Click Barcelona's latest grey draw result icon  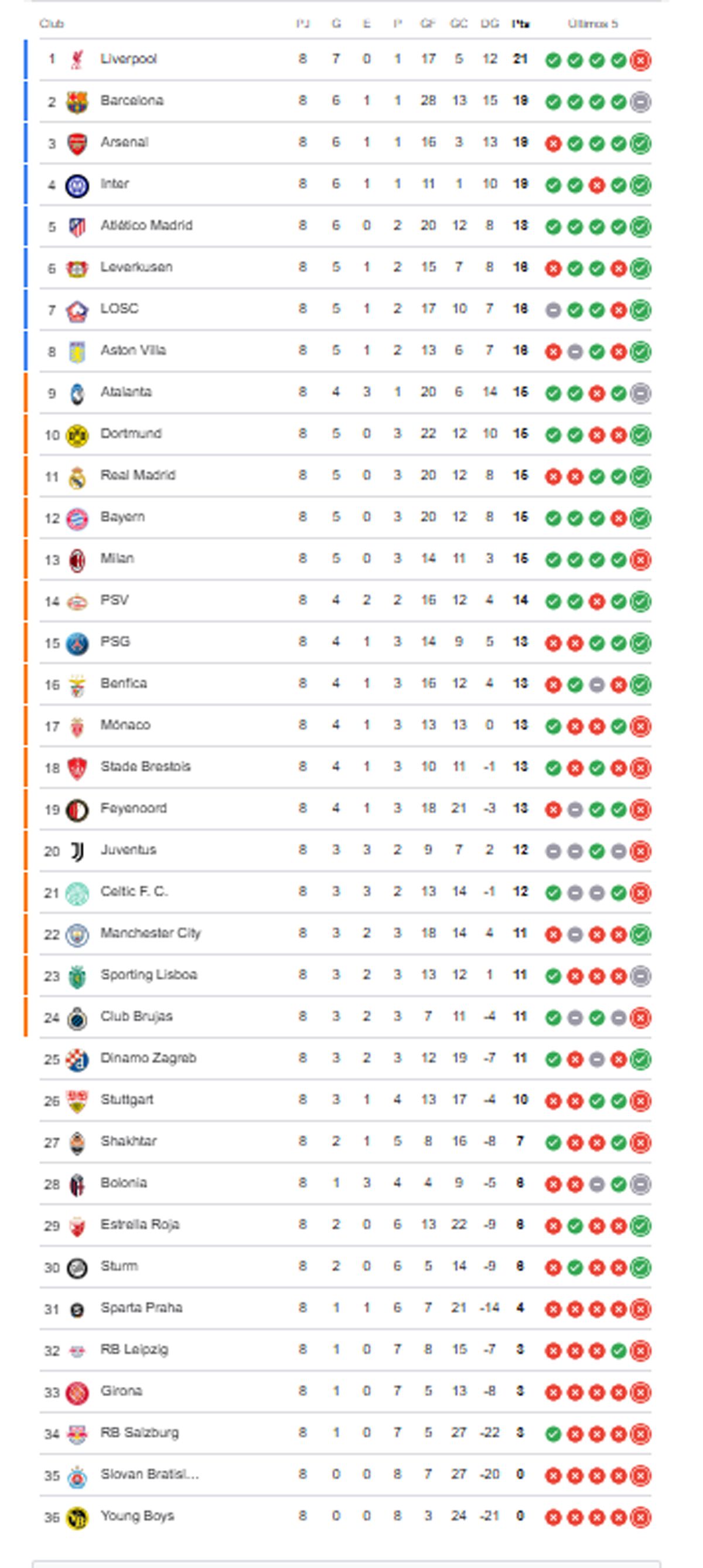click(640, 101)
